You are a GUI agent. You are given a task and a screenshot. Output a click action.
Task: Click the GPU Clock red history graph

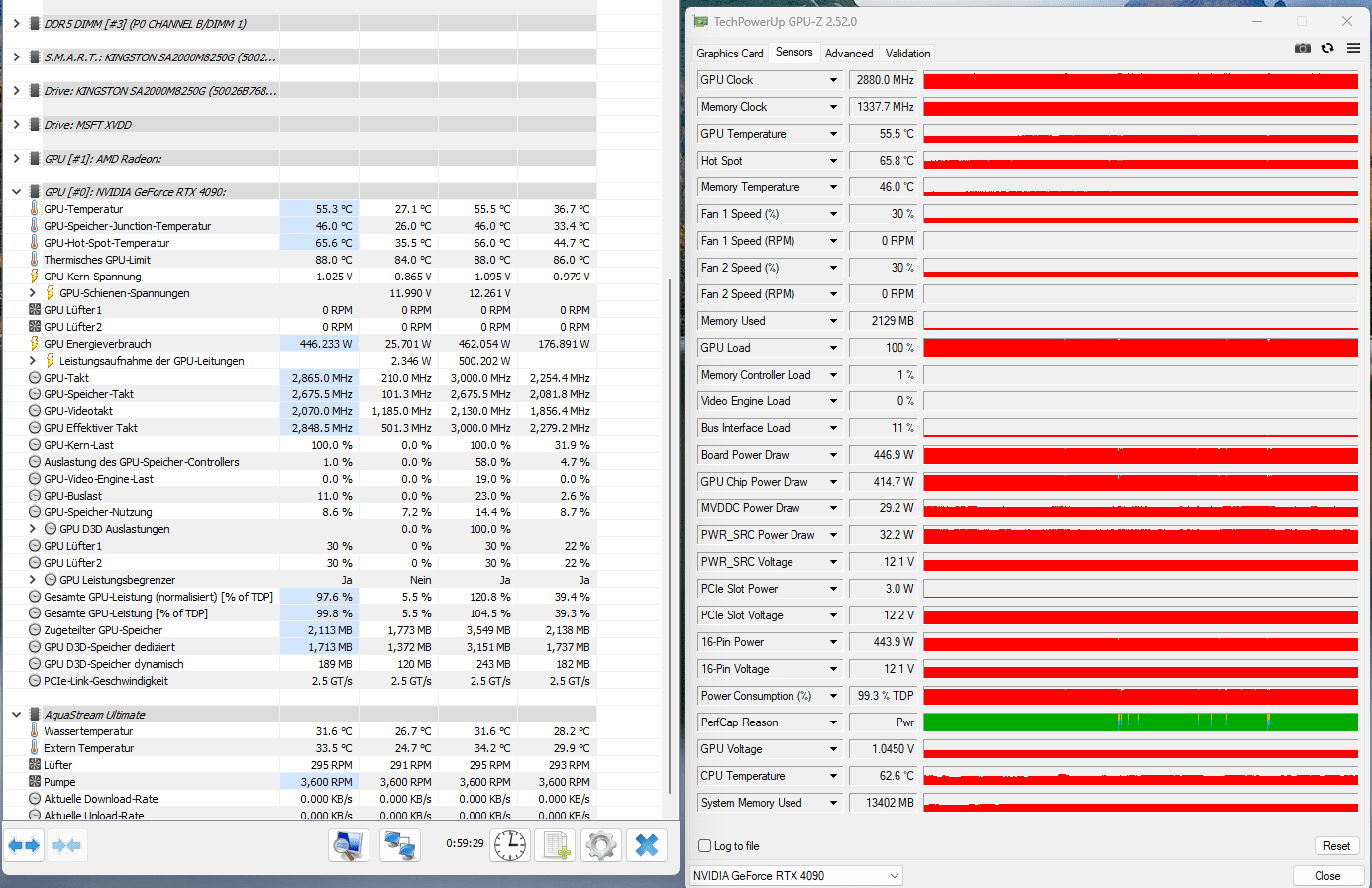click(1140, 80)
